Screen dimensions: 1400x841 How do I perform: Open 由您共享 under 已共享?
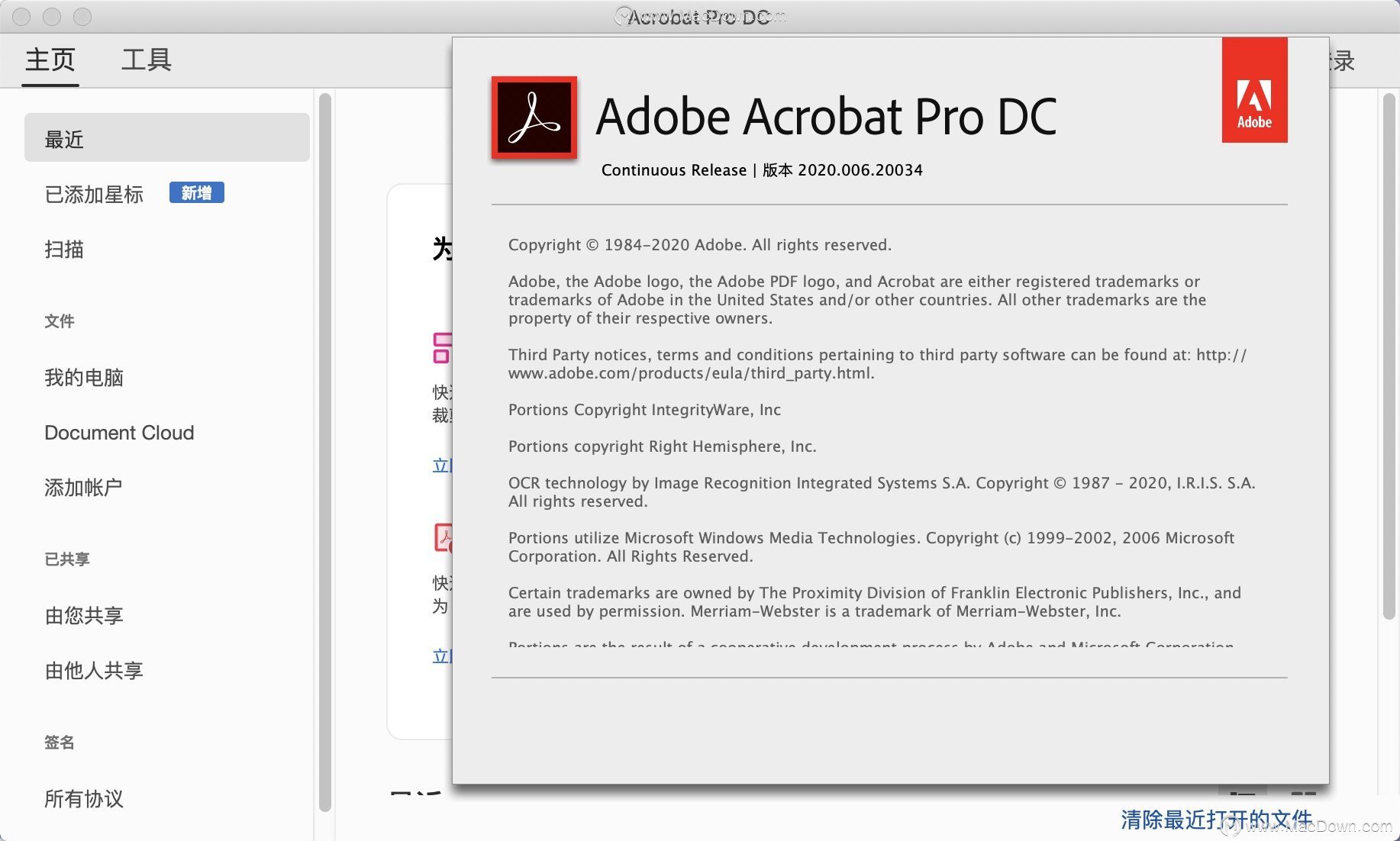coord(84,616)
